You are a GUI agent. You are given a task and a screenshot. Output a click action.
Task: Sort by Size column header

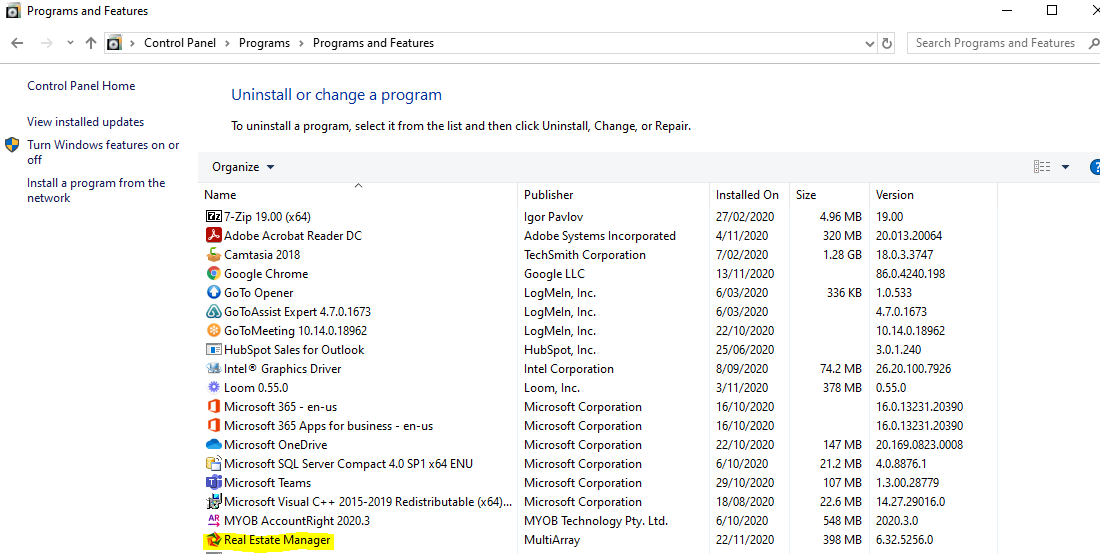[x=829, y=194]
